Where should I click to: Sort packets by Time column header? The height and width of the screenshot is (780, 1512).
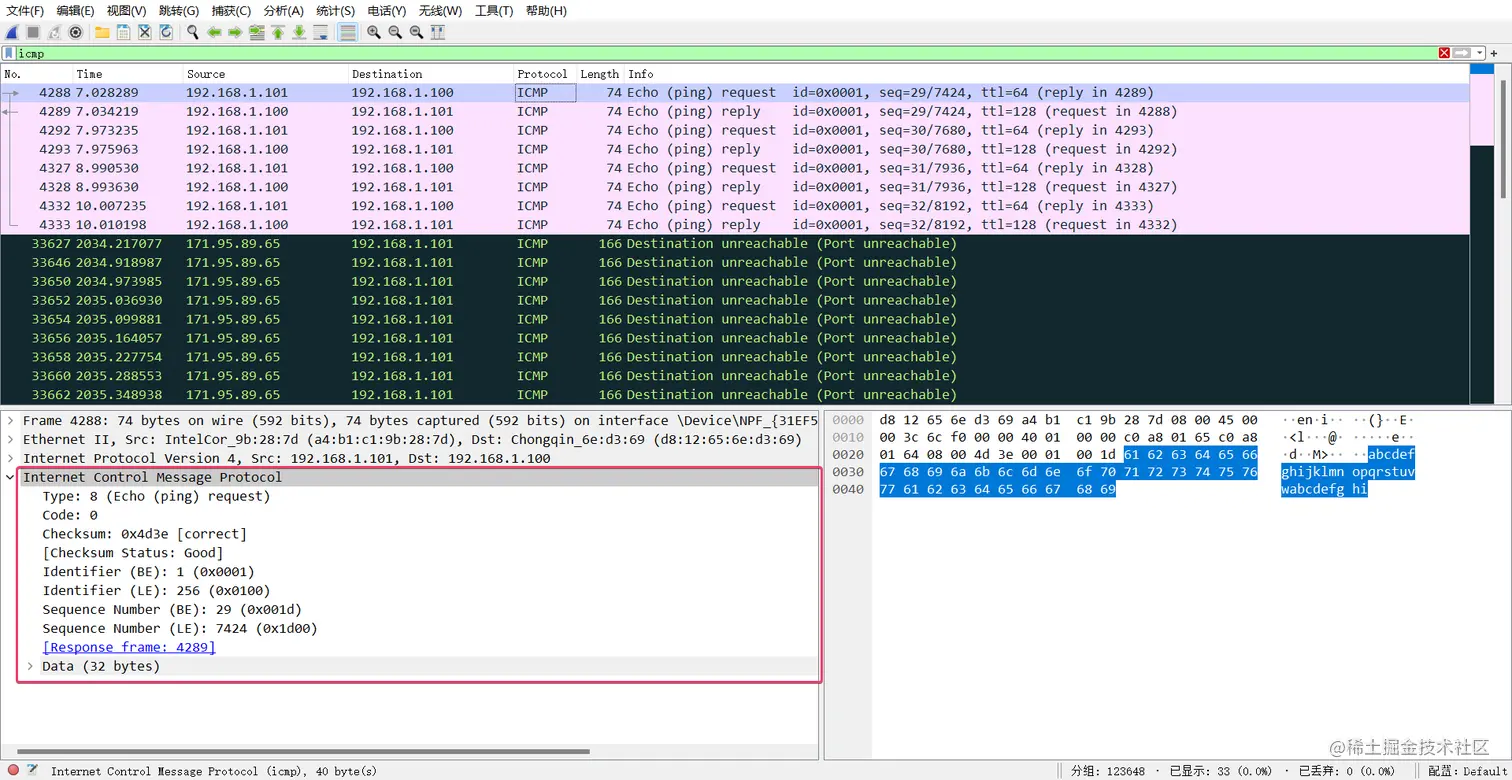tap(128, 74)
